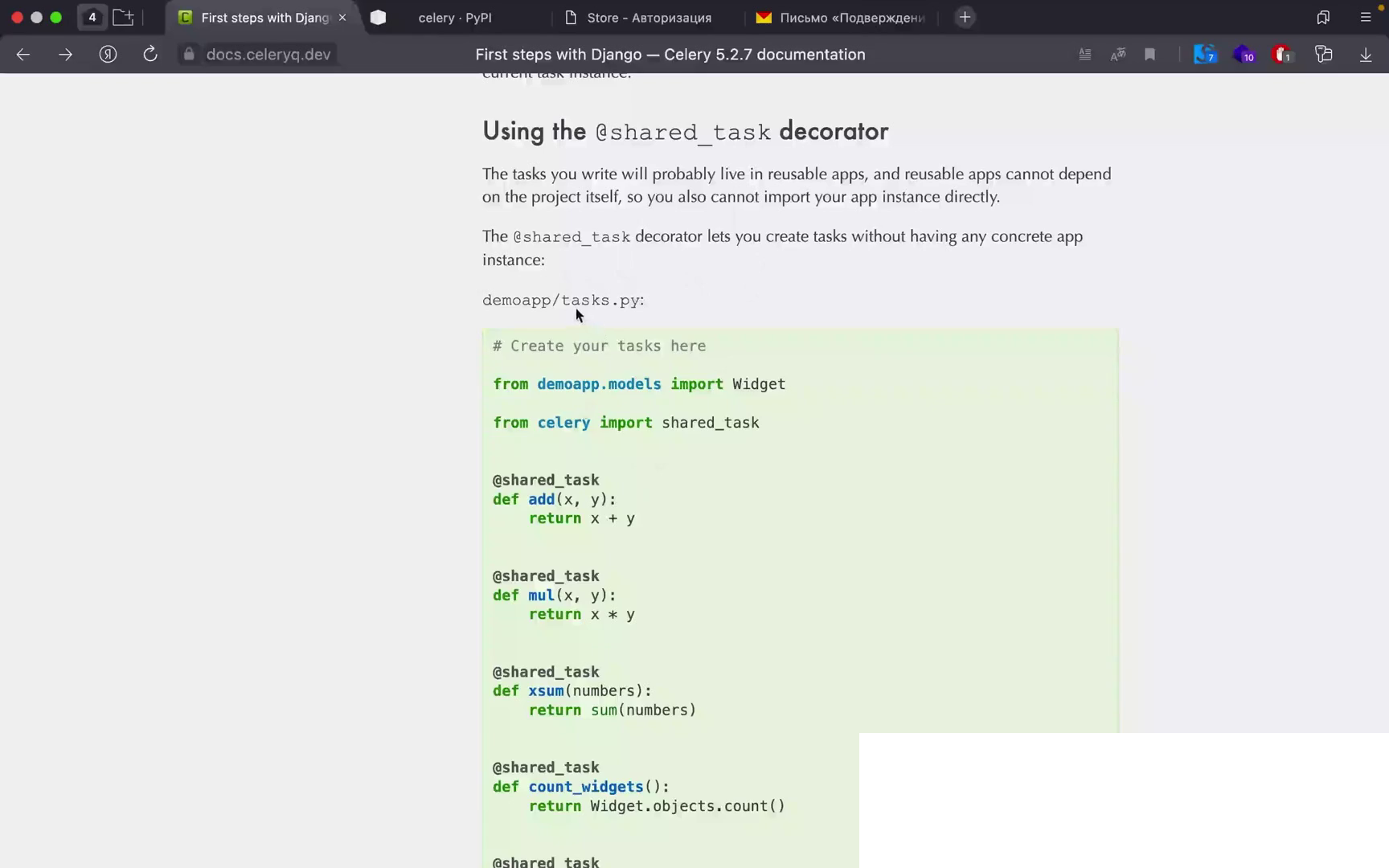Screen dimensions: 1389x868
Task: Open the browser main hamburger menu
Action: click(x=1365, y=17)
